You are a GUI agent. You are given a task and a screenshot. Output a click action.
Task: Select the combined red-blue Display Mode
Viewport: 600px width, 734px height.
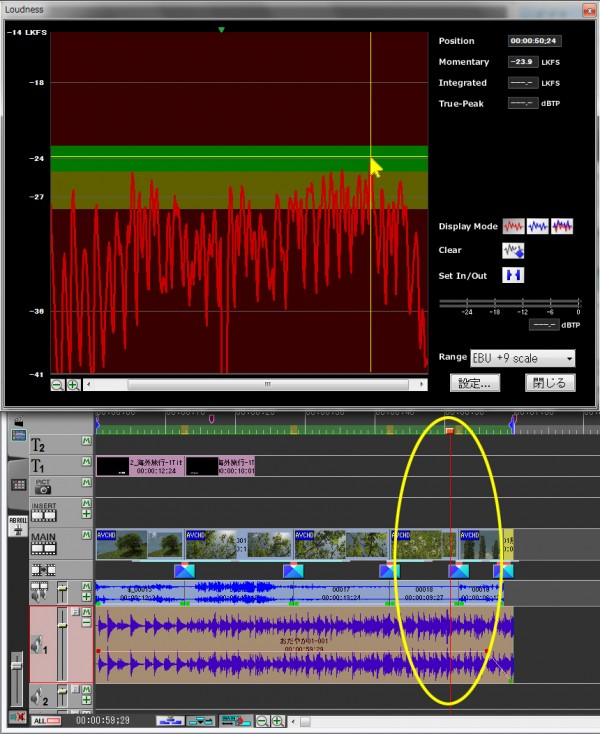tap(562, 226)
